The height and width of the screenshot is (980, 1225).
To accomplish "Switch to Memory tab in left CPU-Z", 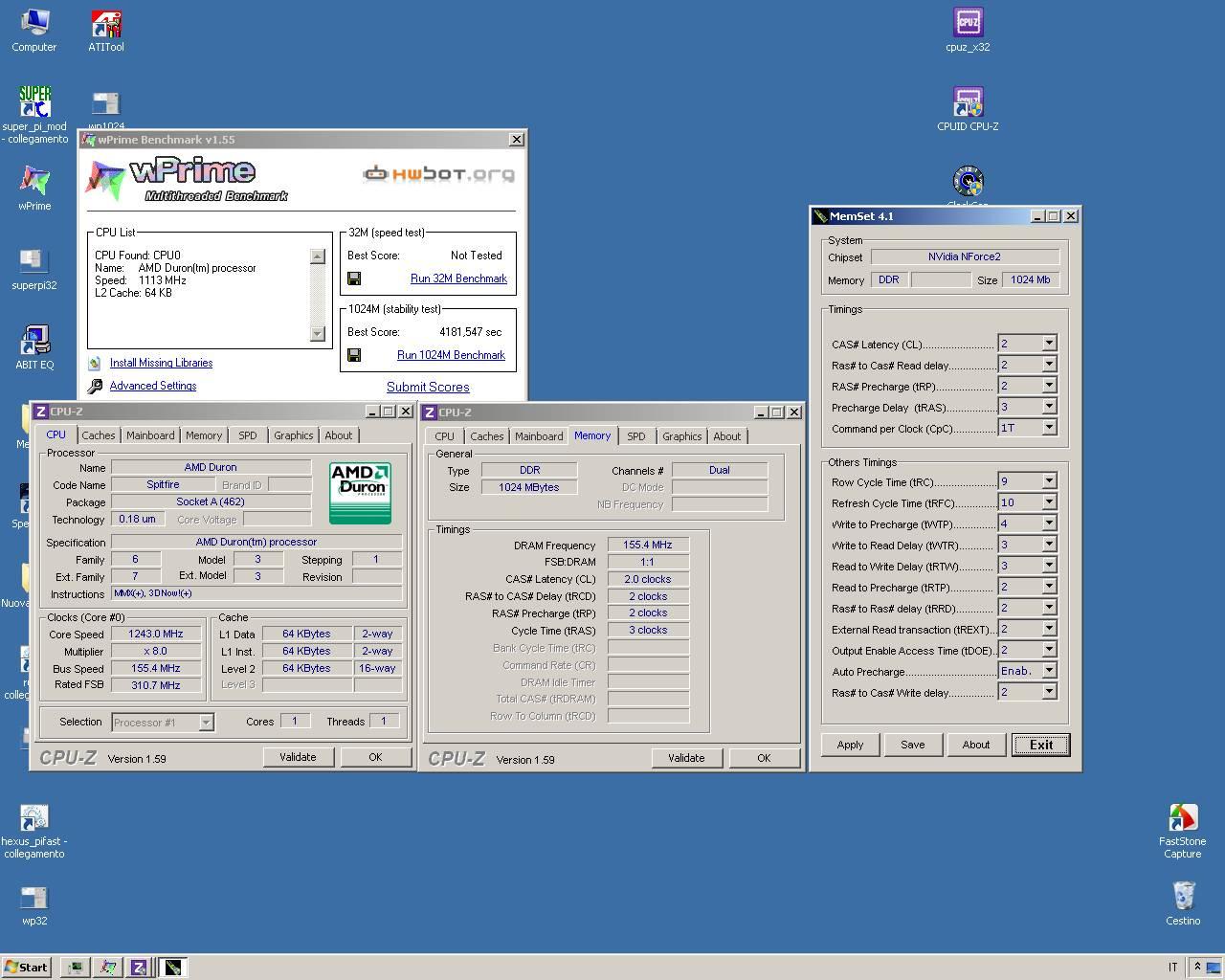I will pos(203,435).
